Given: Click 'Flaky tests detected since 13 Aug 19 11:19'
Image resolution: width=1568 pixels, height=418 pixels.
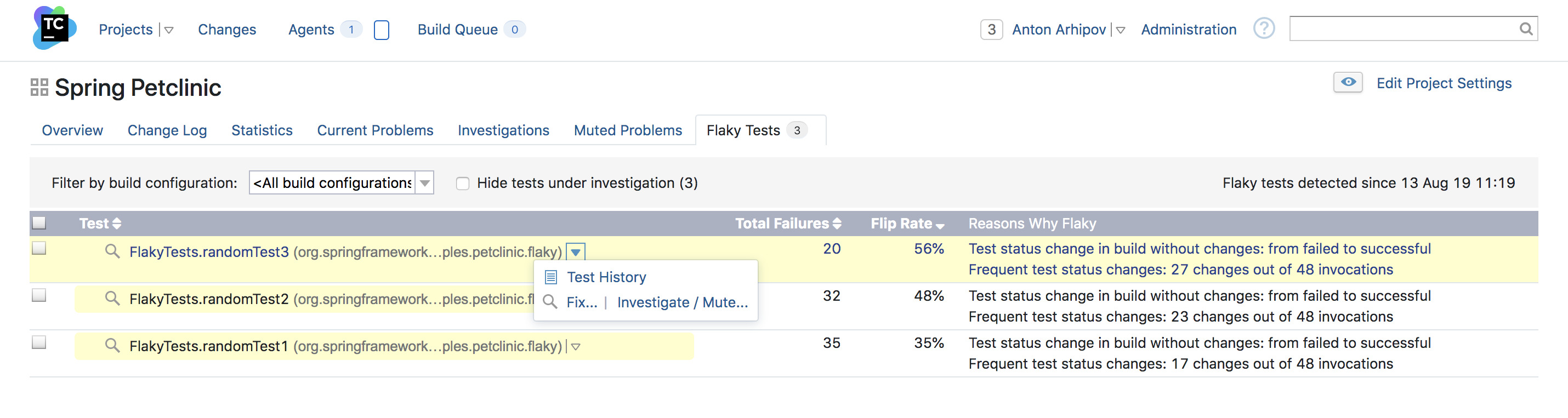Looking at the screenshot, I should coord(1368,182).
